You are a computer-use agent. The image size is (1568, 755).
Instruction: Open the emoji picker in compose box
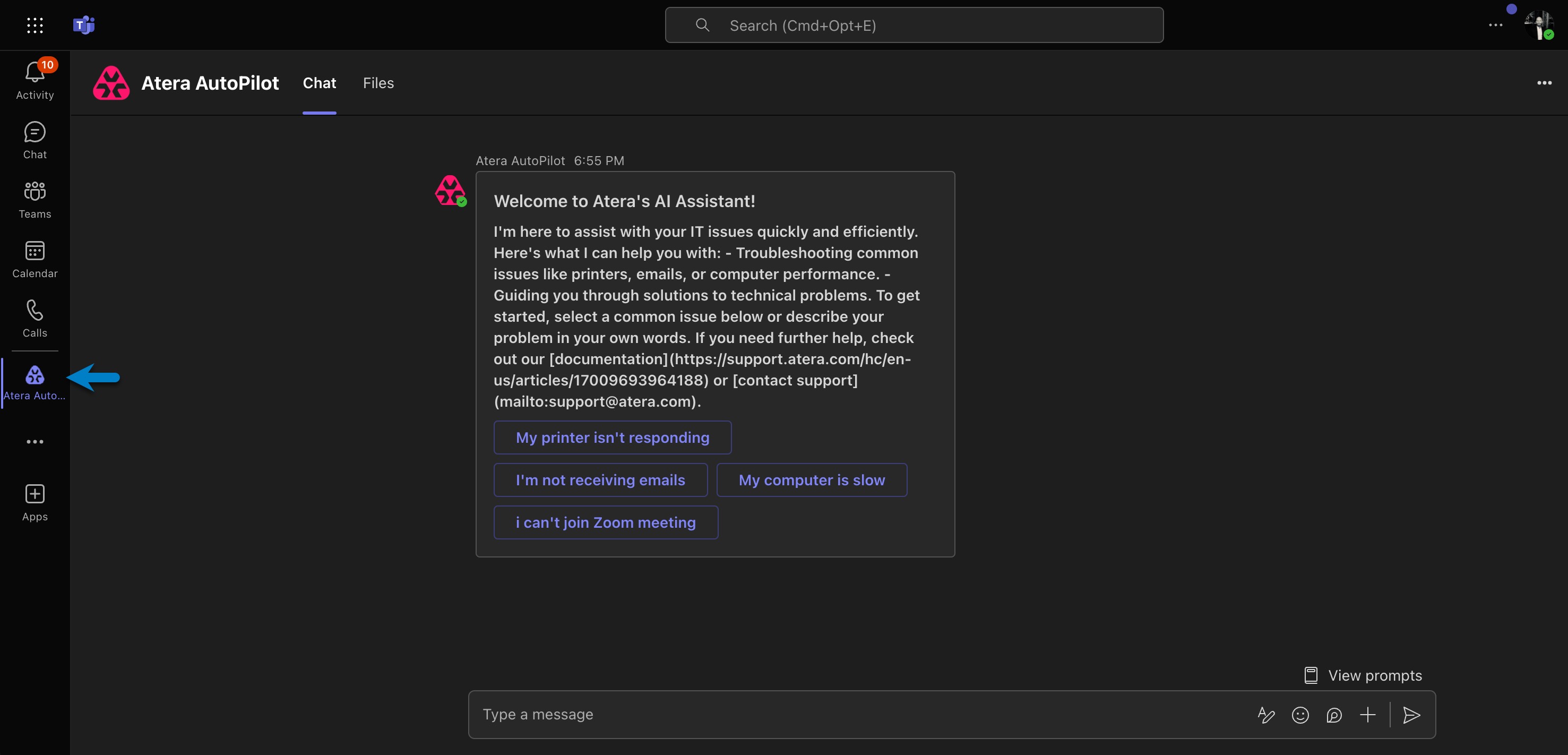click(x=1299, y=715)
